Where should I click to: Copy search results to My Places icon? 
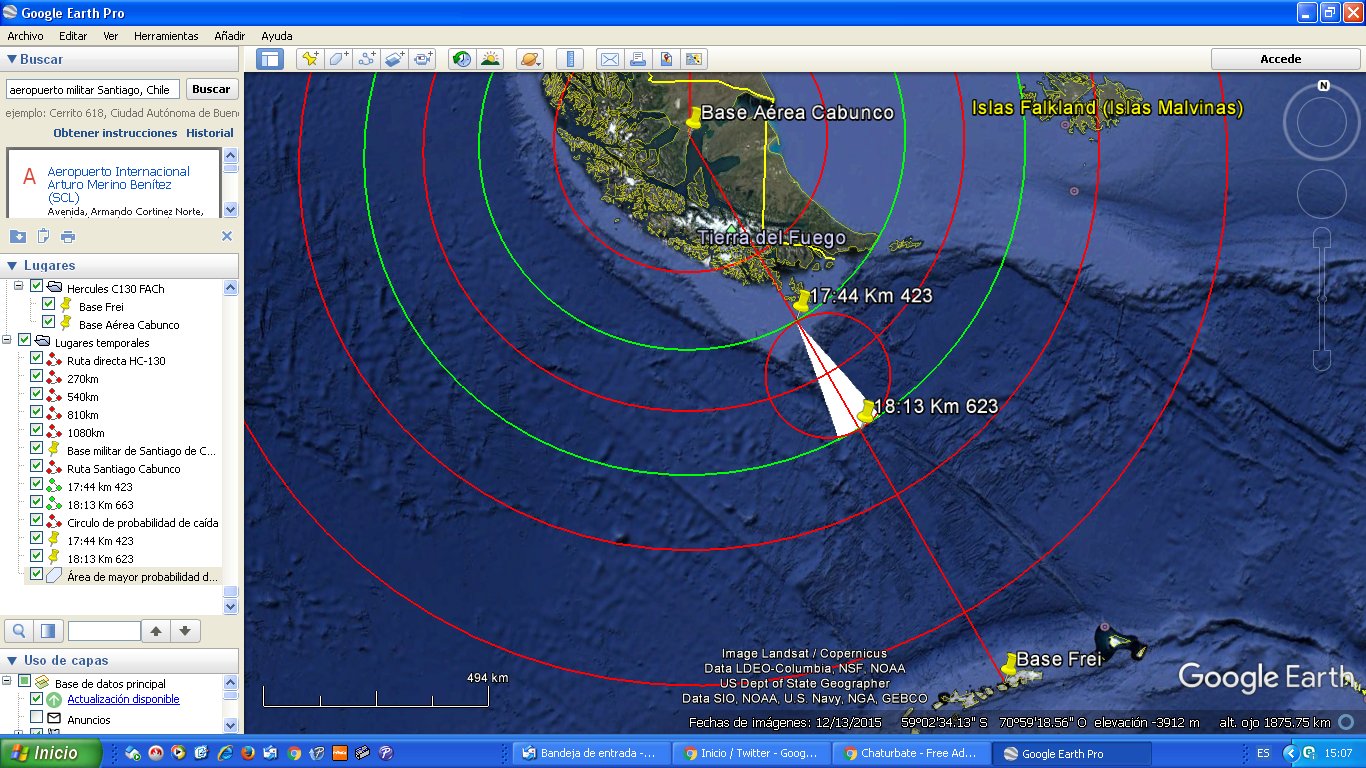click(x=18, y=236)
